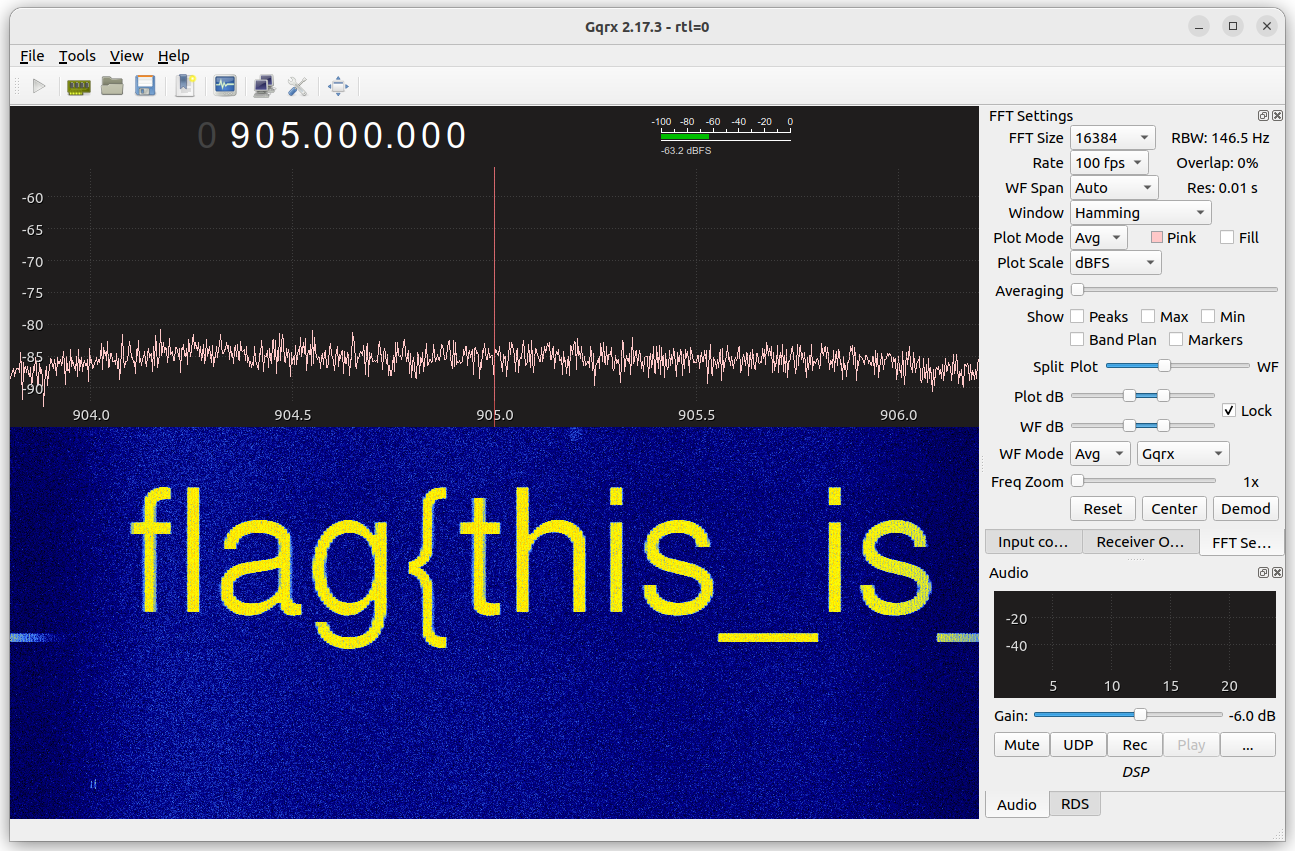Open the Window function dropdown showing Hamming
Viewport: 1295px width, 851px height.
[1140, 212]
